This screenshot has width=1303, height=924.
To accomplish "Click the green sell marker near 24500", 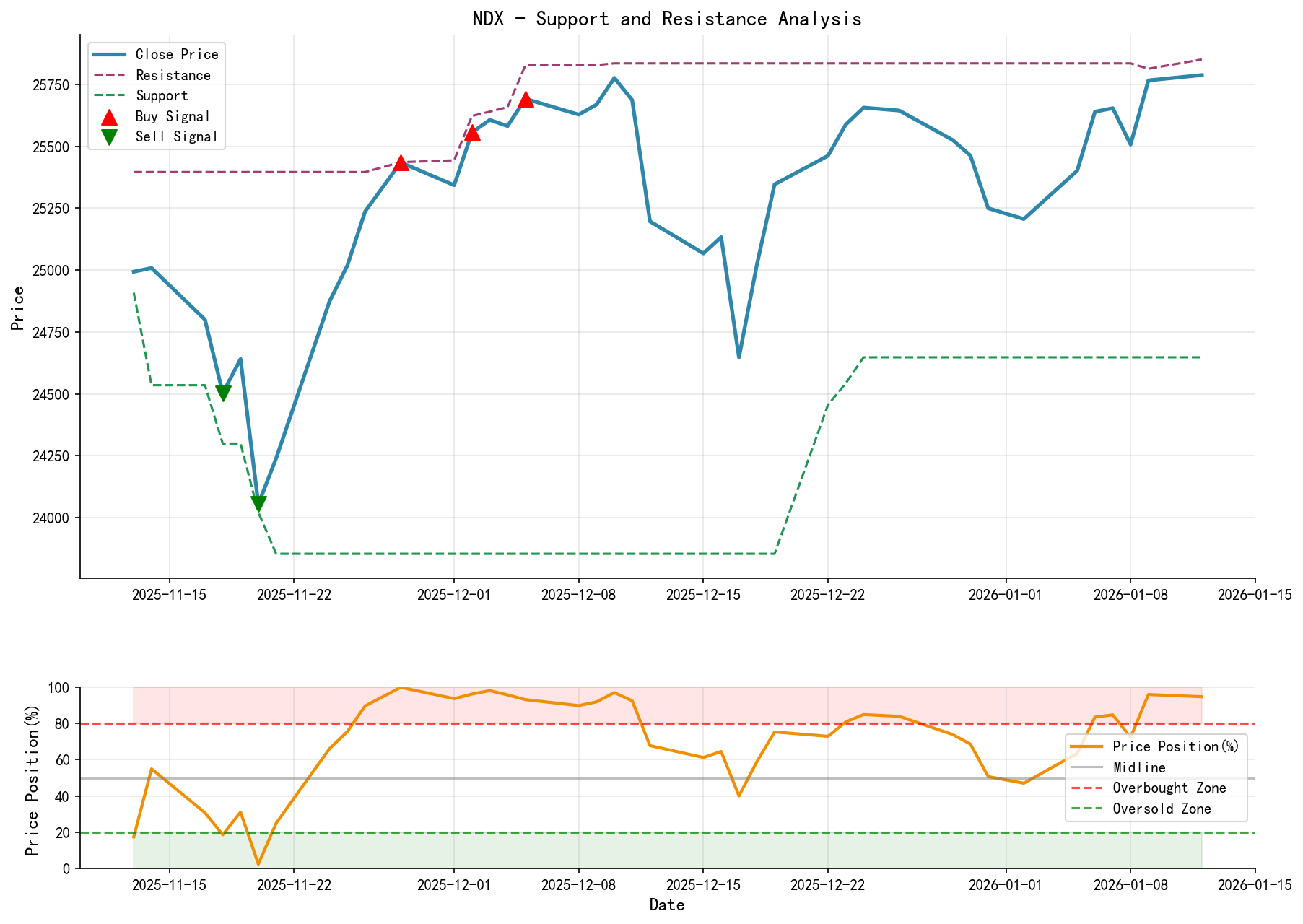I will 224,391.
